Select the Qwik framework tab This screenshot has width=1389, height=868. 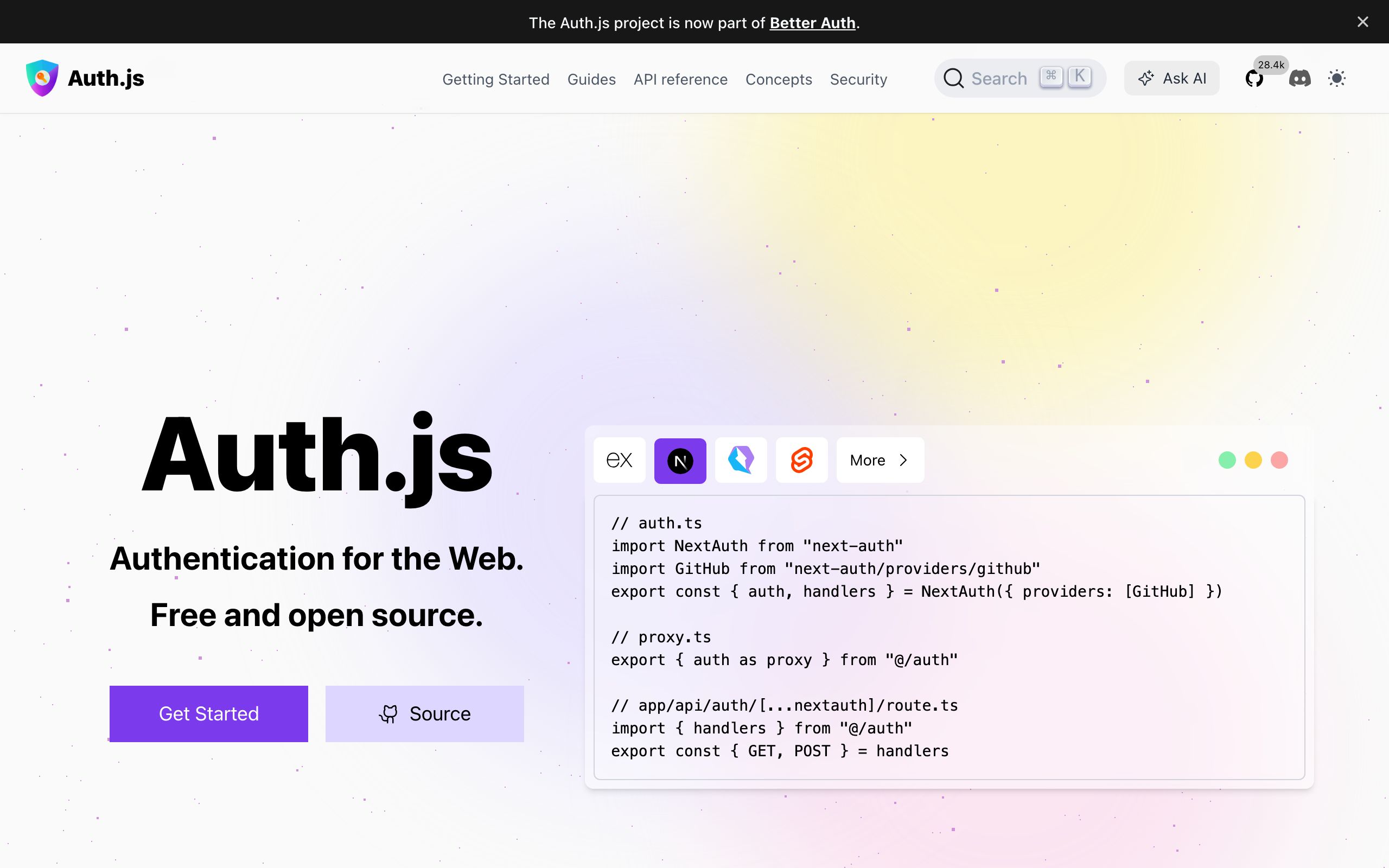point(741,461)
